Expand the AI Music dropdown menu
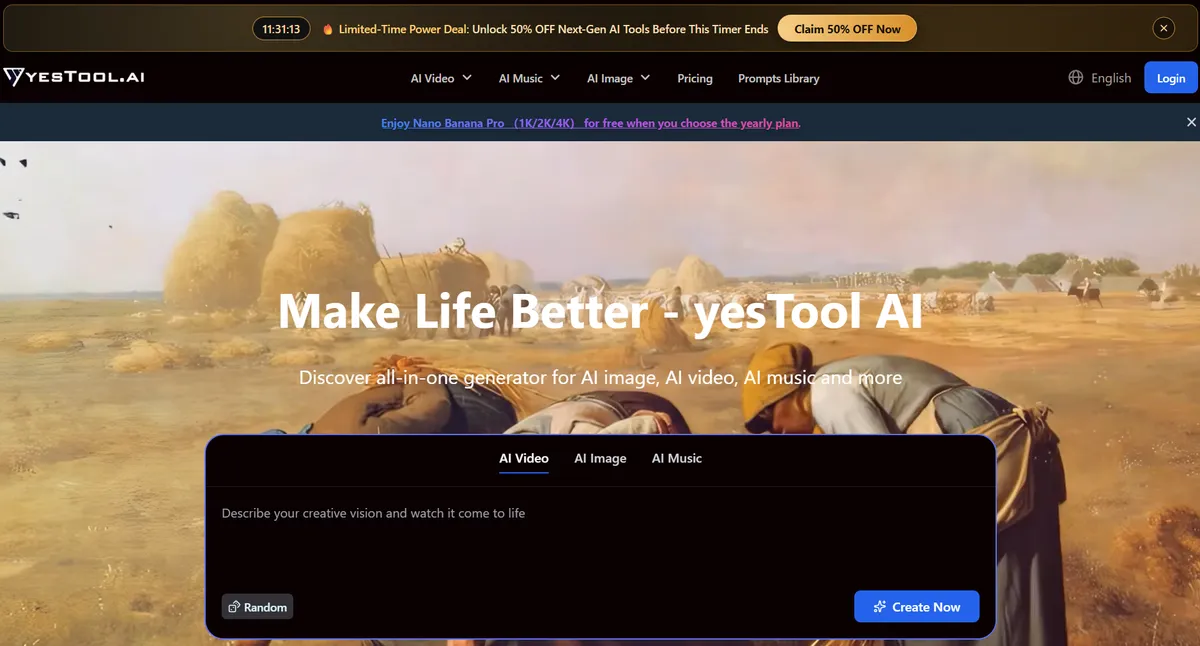 [x=529, y=78]
